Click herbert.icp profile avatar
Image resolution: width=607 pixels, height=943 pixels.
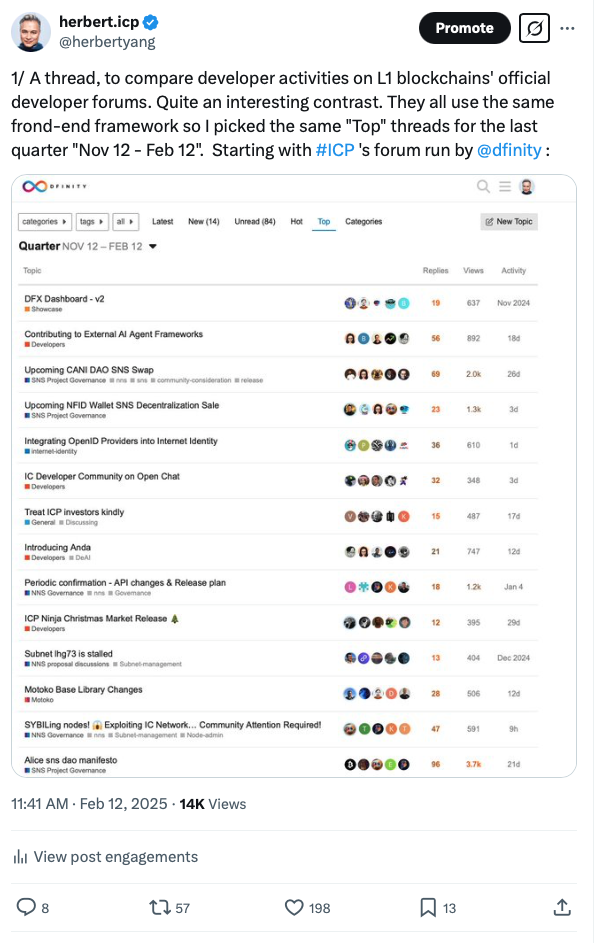[31, 31]
